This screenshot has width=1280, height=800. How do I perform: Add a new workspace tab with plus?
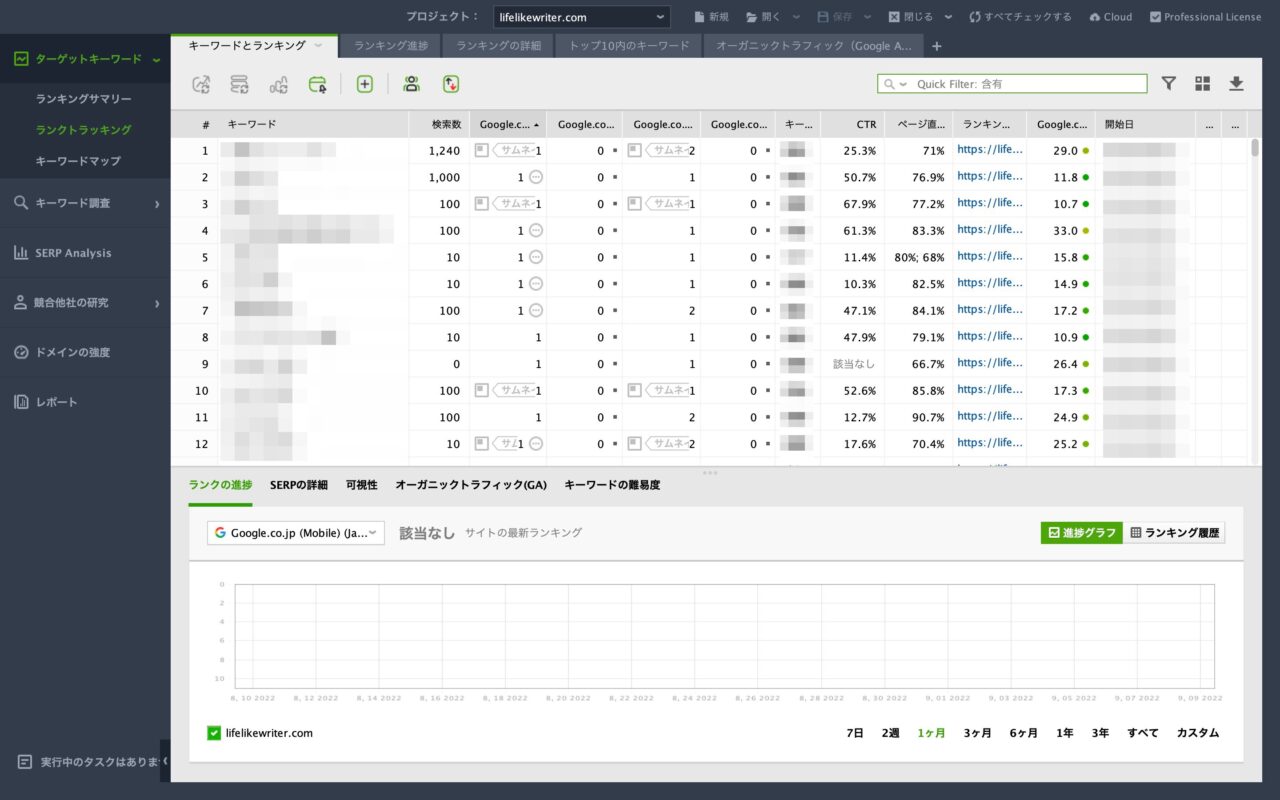[x=936, y=46]
